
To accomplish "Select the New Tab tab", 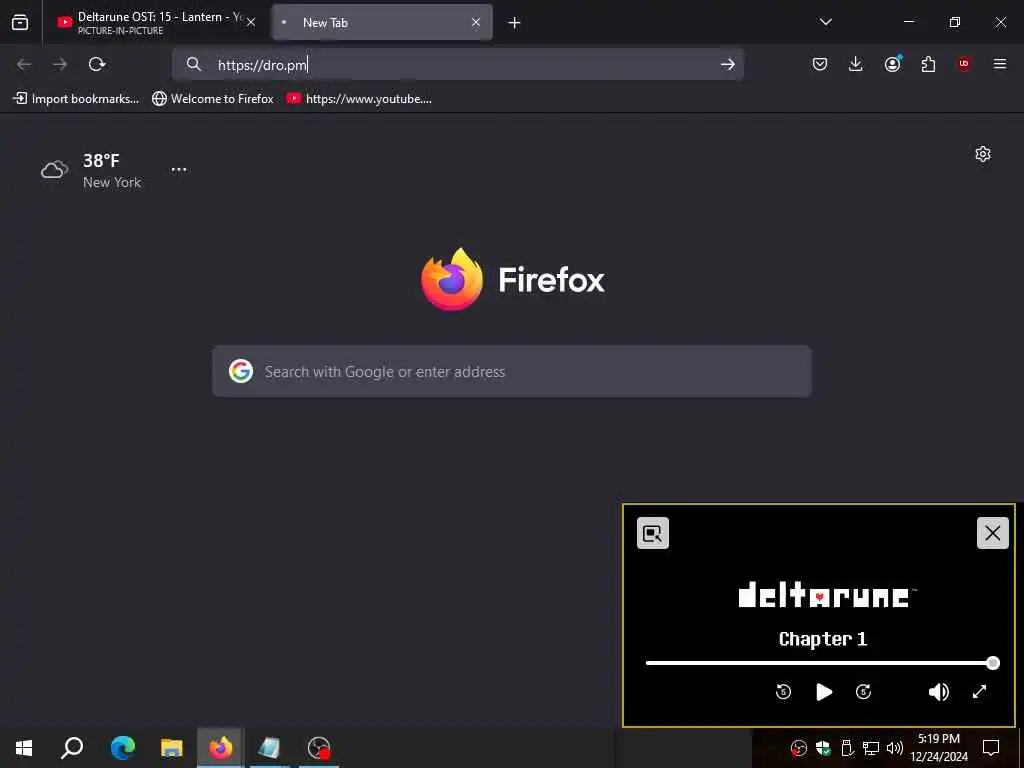I will pyautogui.click(x=381, y=22).
